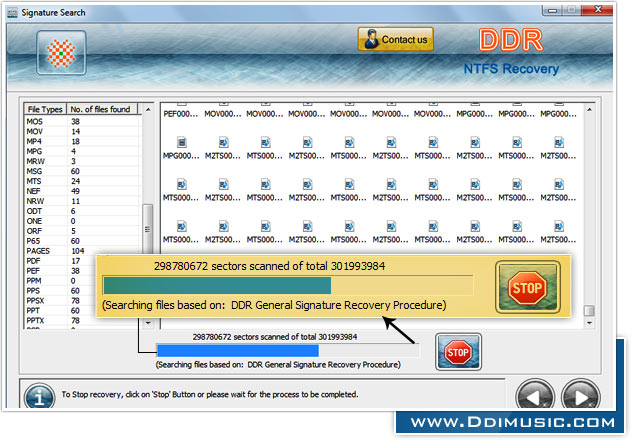Select the PDF file type row

pyautogui.click(x=60, y=261)
